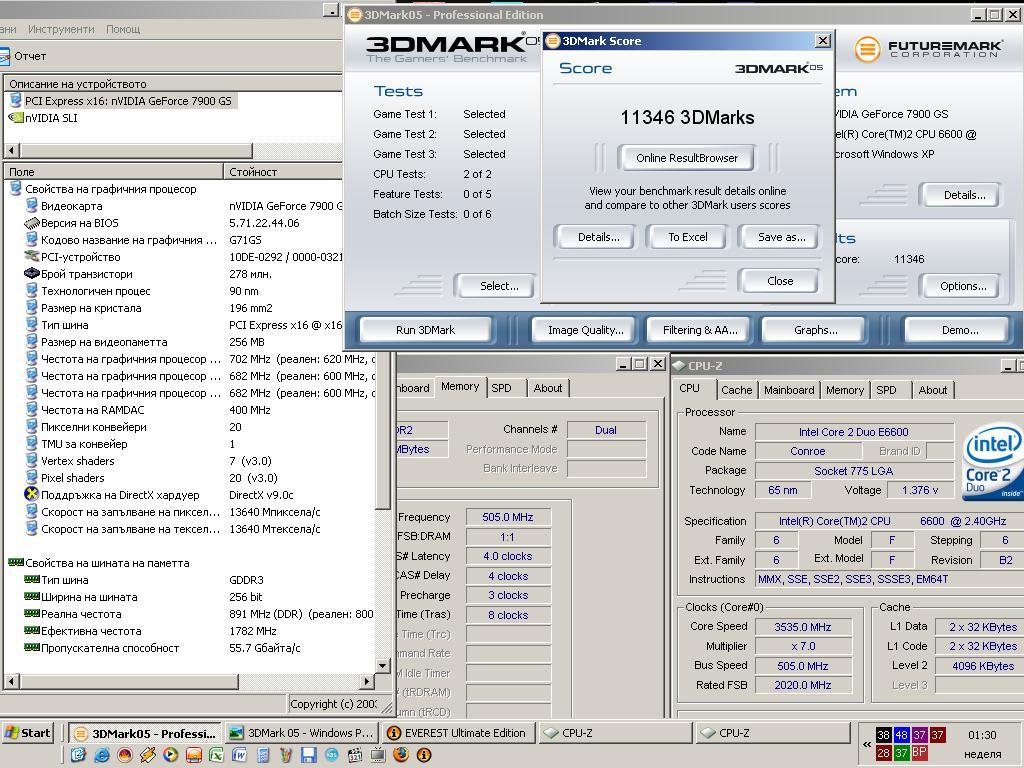Open About tab in left CPU-Z window
Viewport: 1024px width, 768px height.
(x=547, y=388)
